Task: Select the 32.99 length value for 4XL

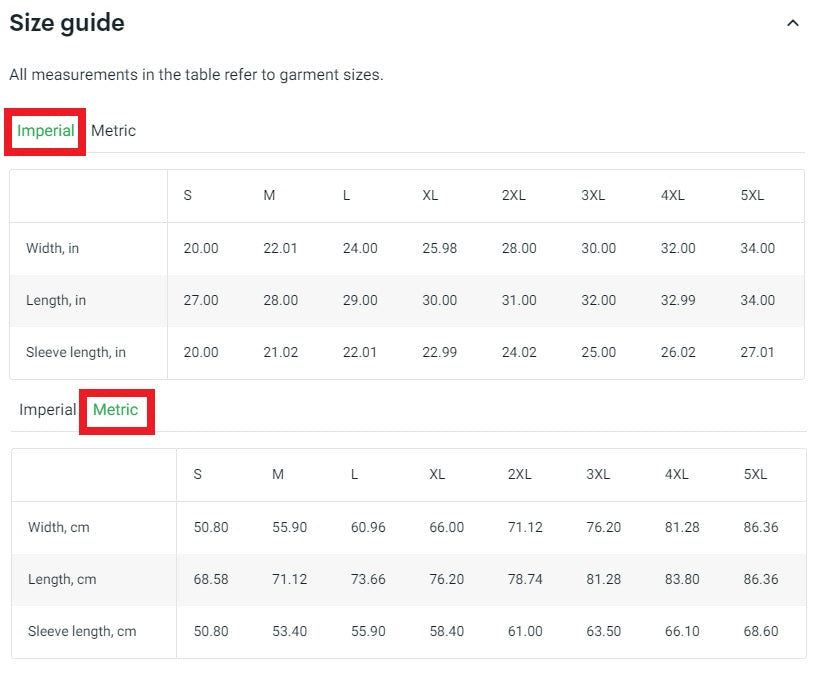Action: click(x=678, y=300)
